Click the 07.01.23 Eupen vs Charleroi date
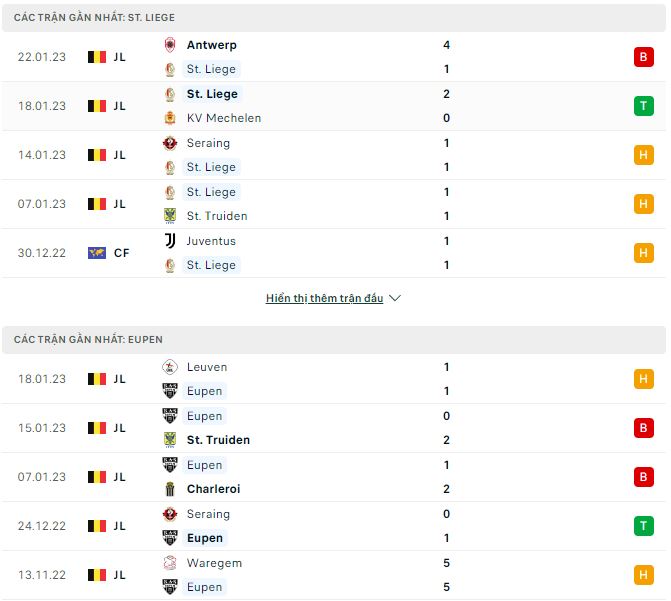Image resolution: width=671 pixels, height=601 pixels. click(x=42, y=477)
